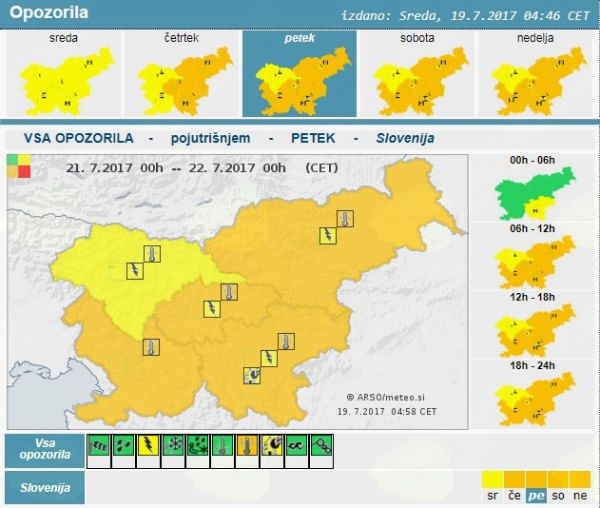Select the snowflake warning filter icon
Viewport: 600px width, 508px height.
[173, 446]
